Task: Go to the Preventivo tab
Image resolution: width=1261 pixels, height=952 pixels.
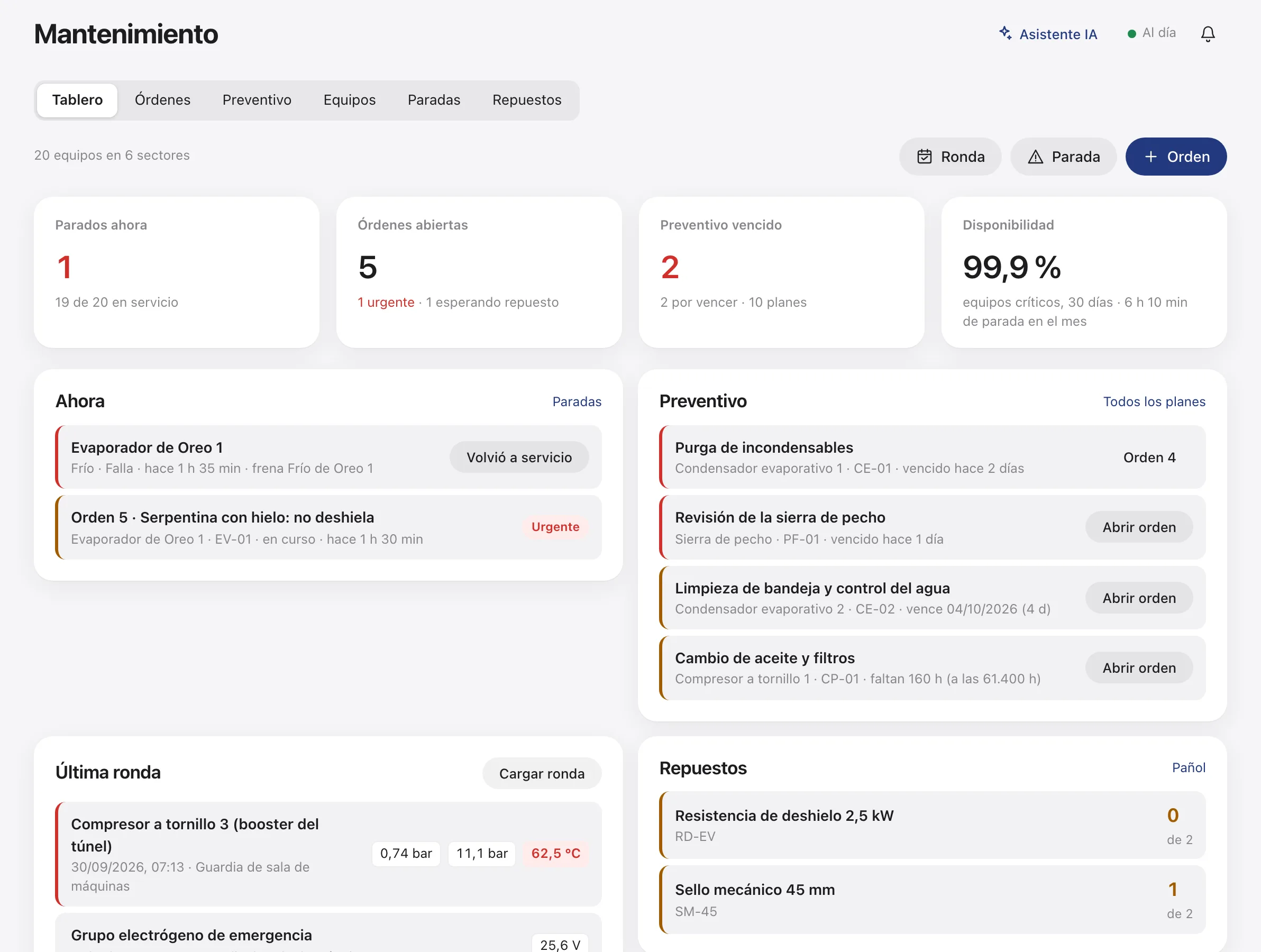Action: coord(257,100)
